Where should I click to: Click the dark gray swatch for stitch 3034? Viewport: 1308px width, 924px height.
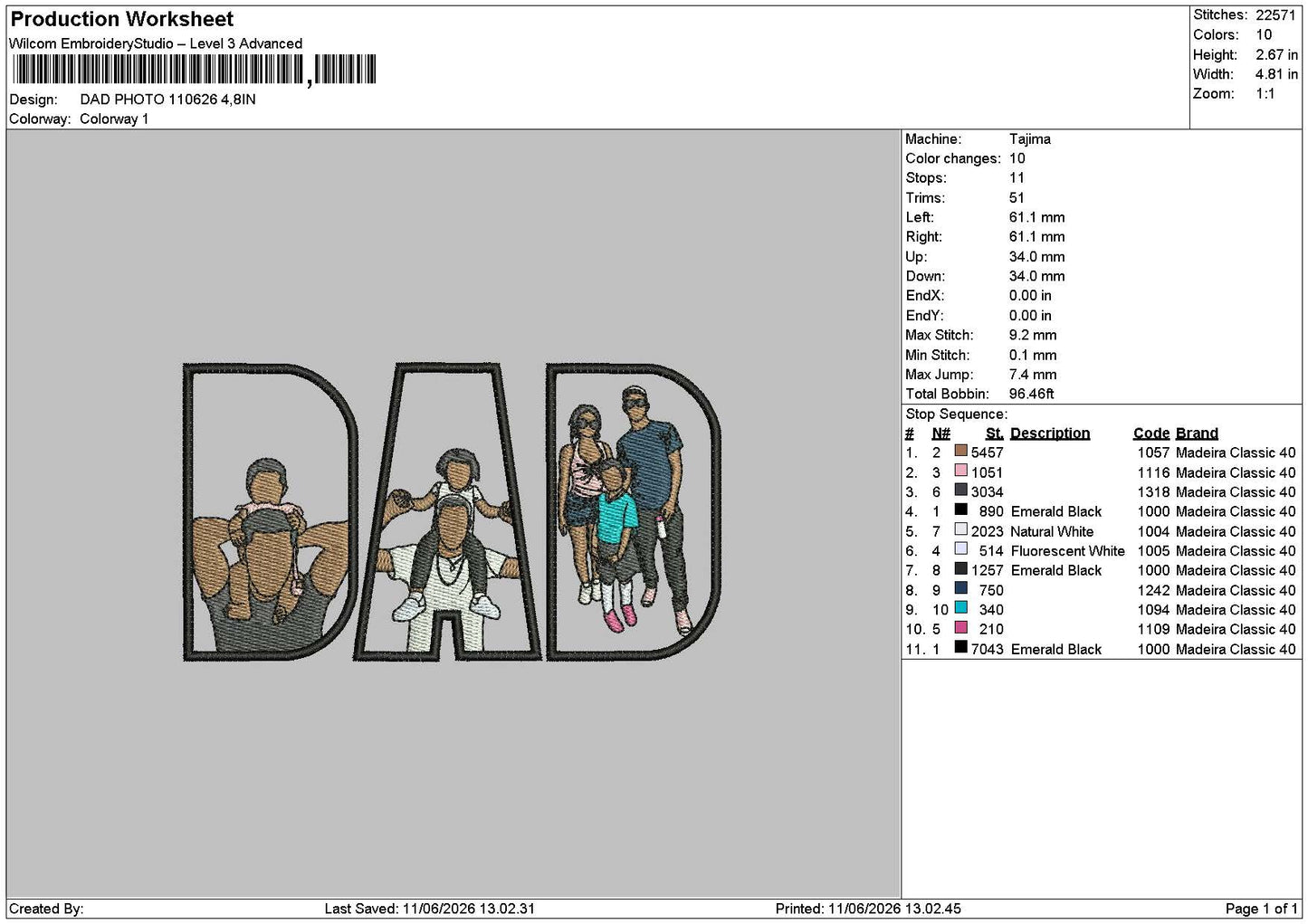(960, 491)
